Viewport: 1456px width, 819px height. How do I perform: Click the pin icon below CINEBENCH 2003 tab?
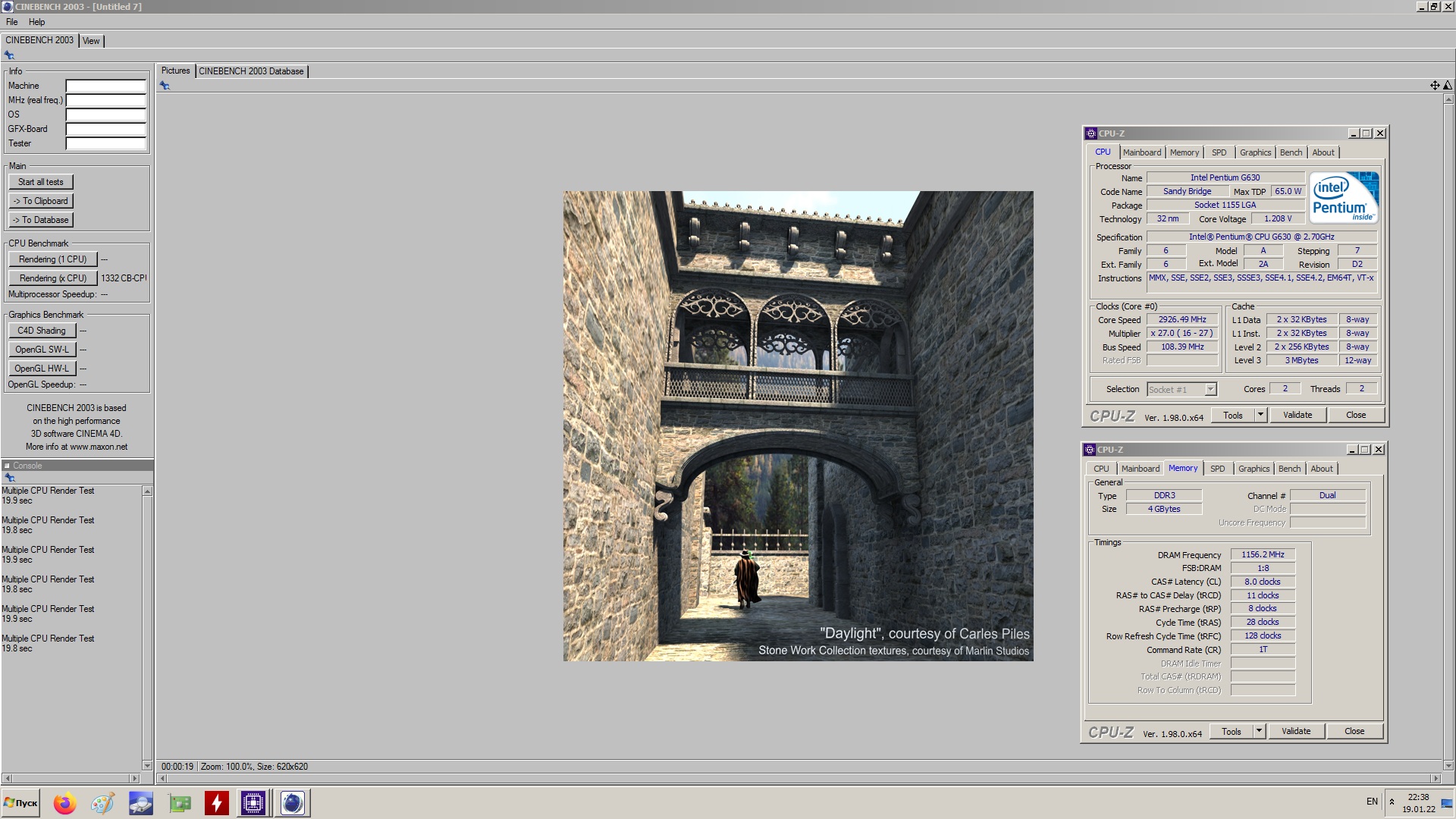pyautogui.click(x=9, y=55)
